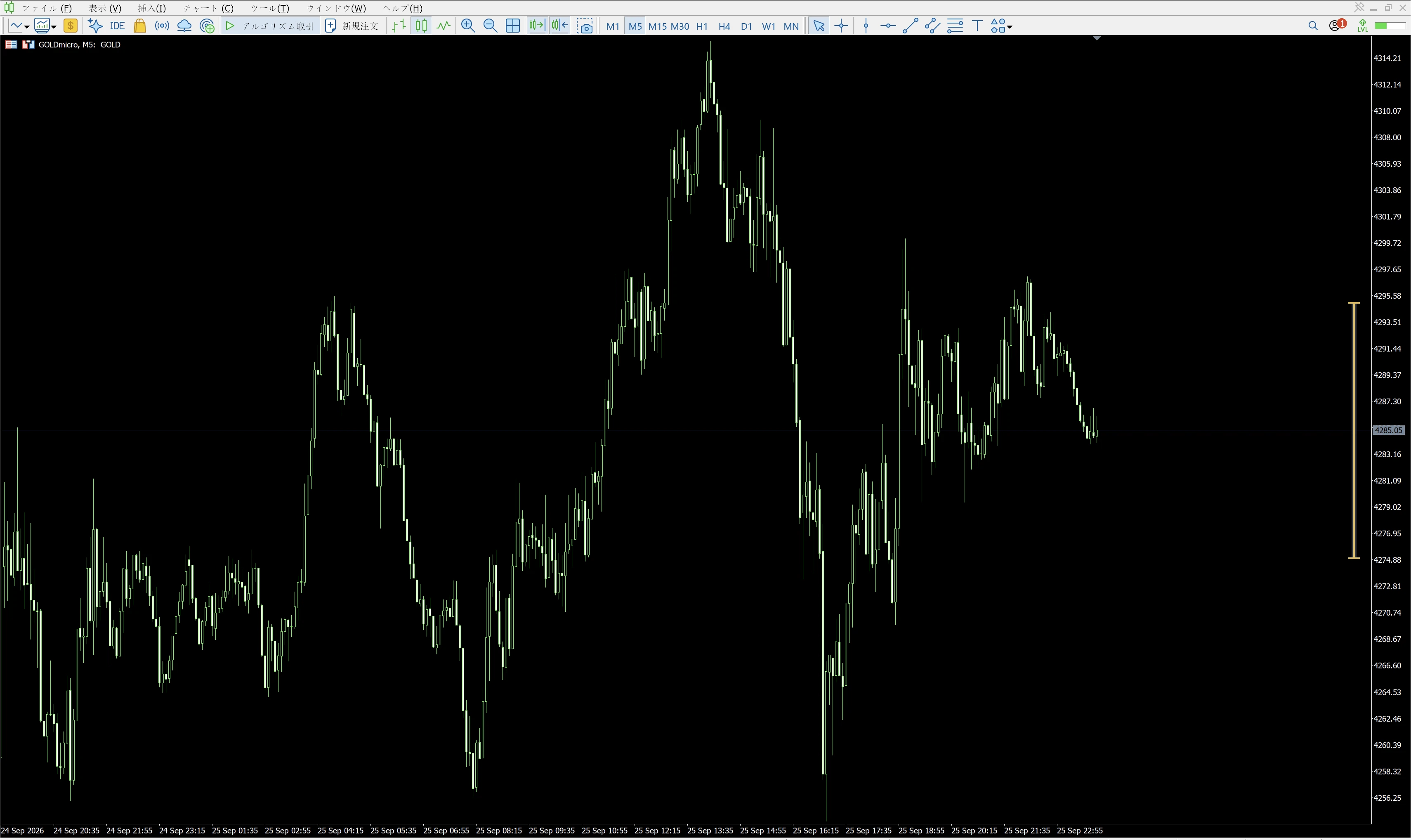Click the AI sparkle assistant icon
This screenshot has width=1411, height=840.
point(94,26)
